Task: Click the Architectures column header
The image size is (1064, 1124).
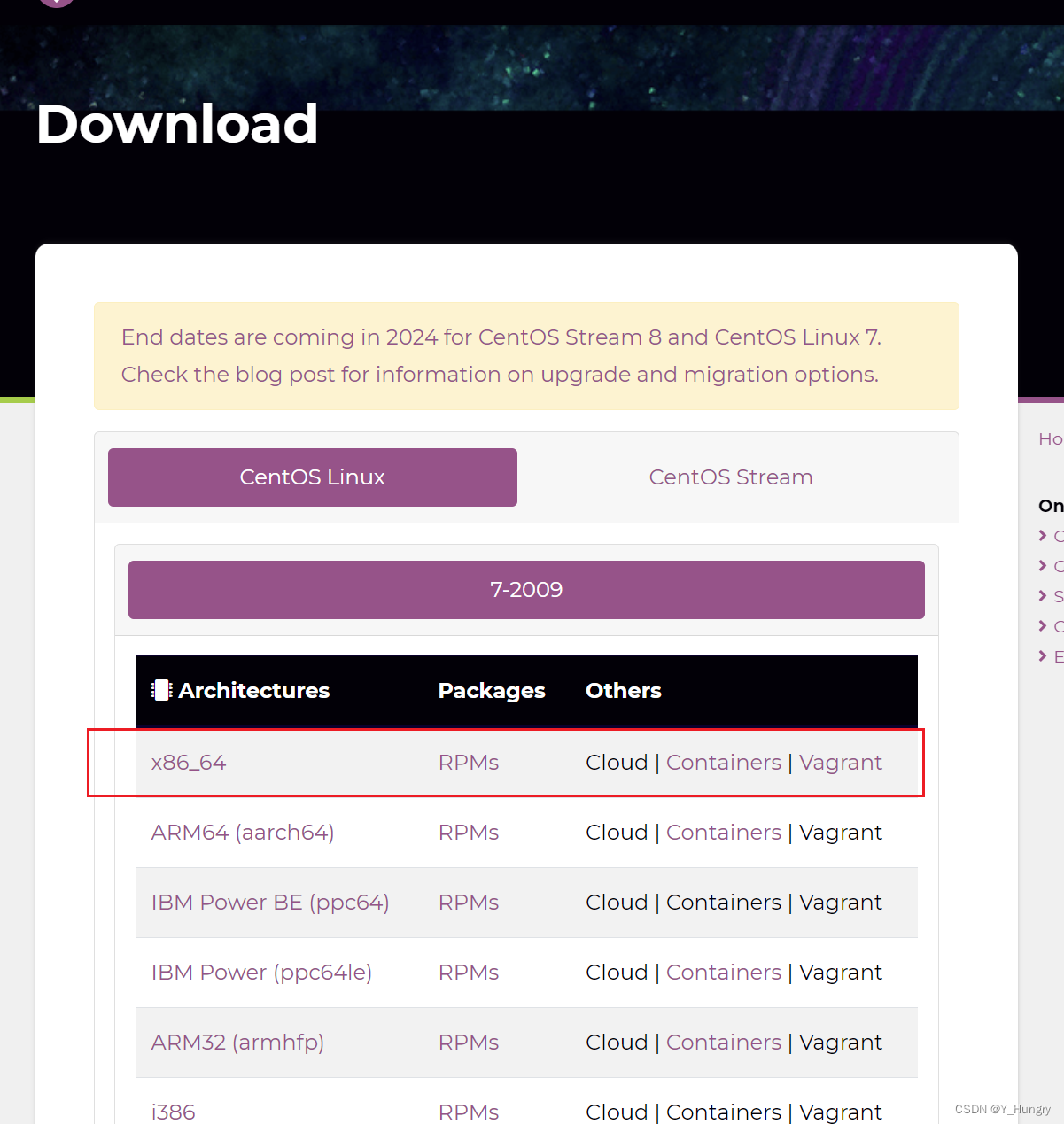Action: point(254,691)
